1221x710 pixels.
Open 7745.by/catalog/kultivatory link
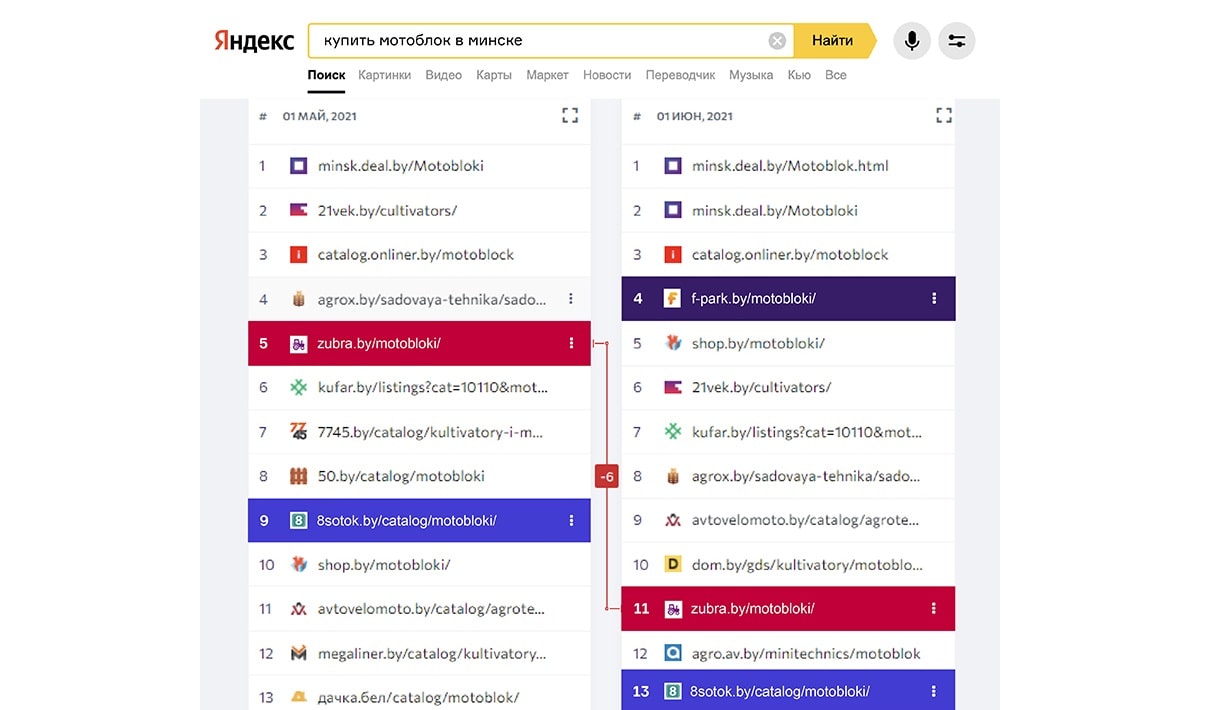pos(432,432)
